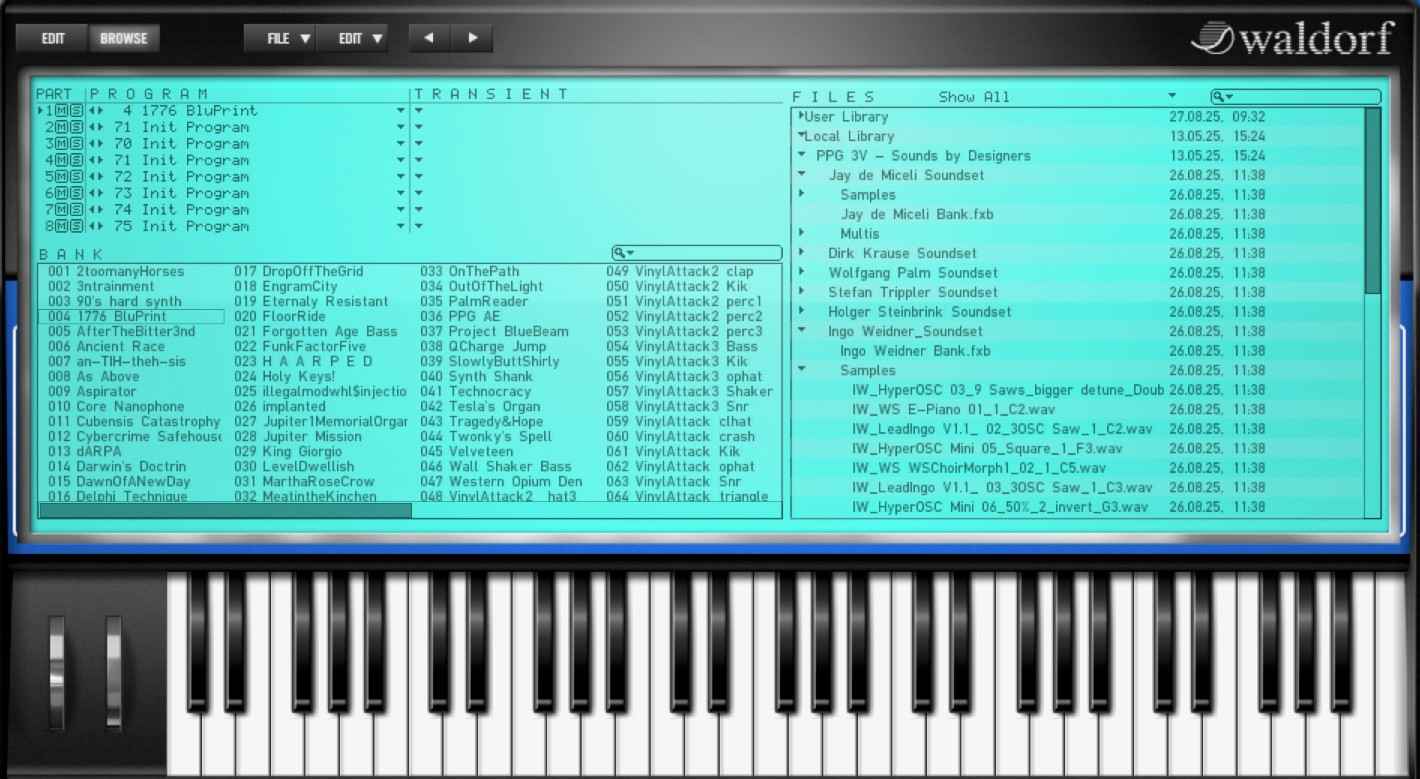Click the left navigation arrow in the toolbar
The height and width of the screenshot is (779, 1420).
429,38
